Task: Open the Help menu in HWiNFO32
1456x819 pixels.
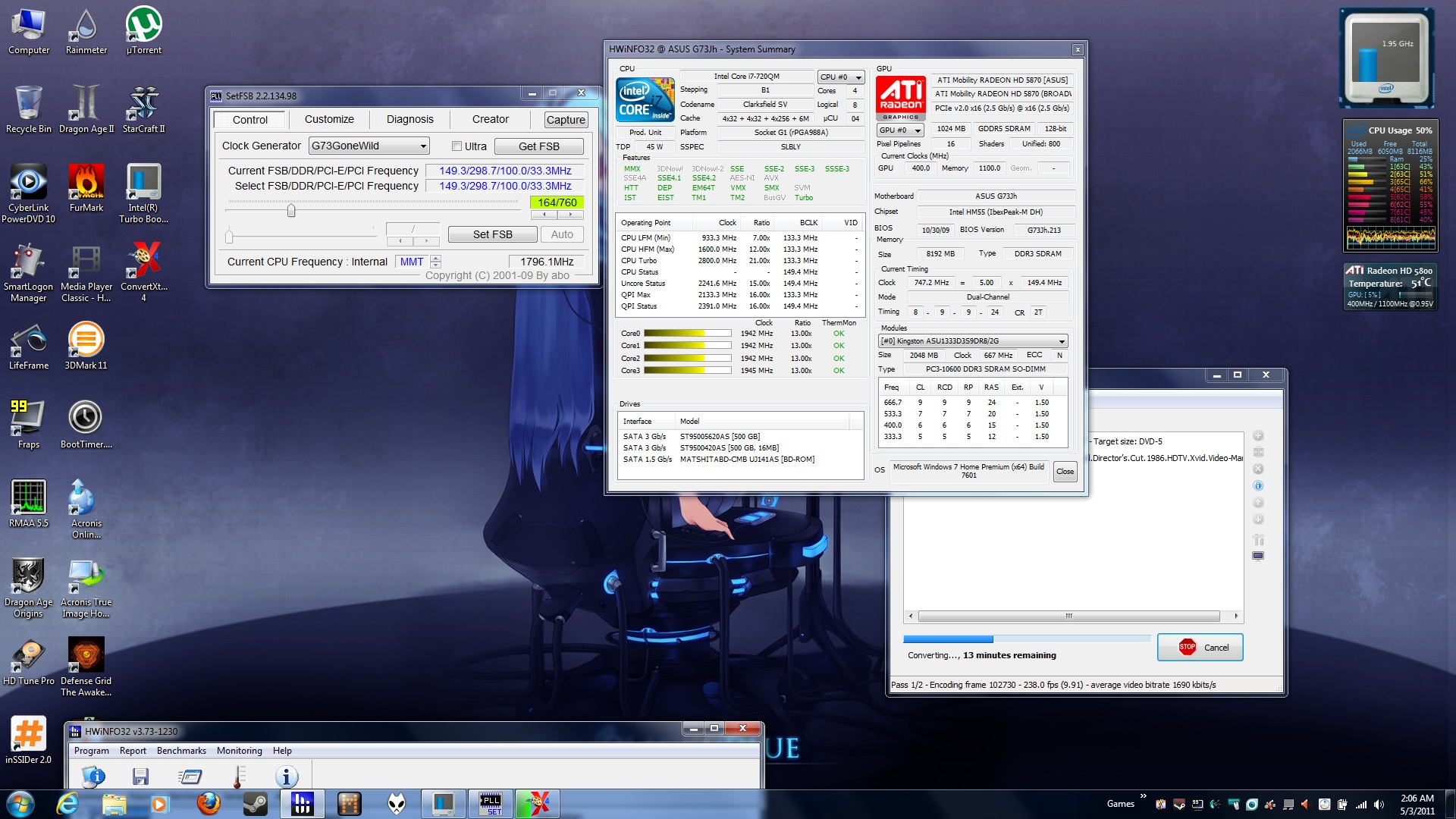Action: pos(282,751)
